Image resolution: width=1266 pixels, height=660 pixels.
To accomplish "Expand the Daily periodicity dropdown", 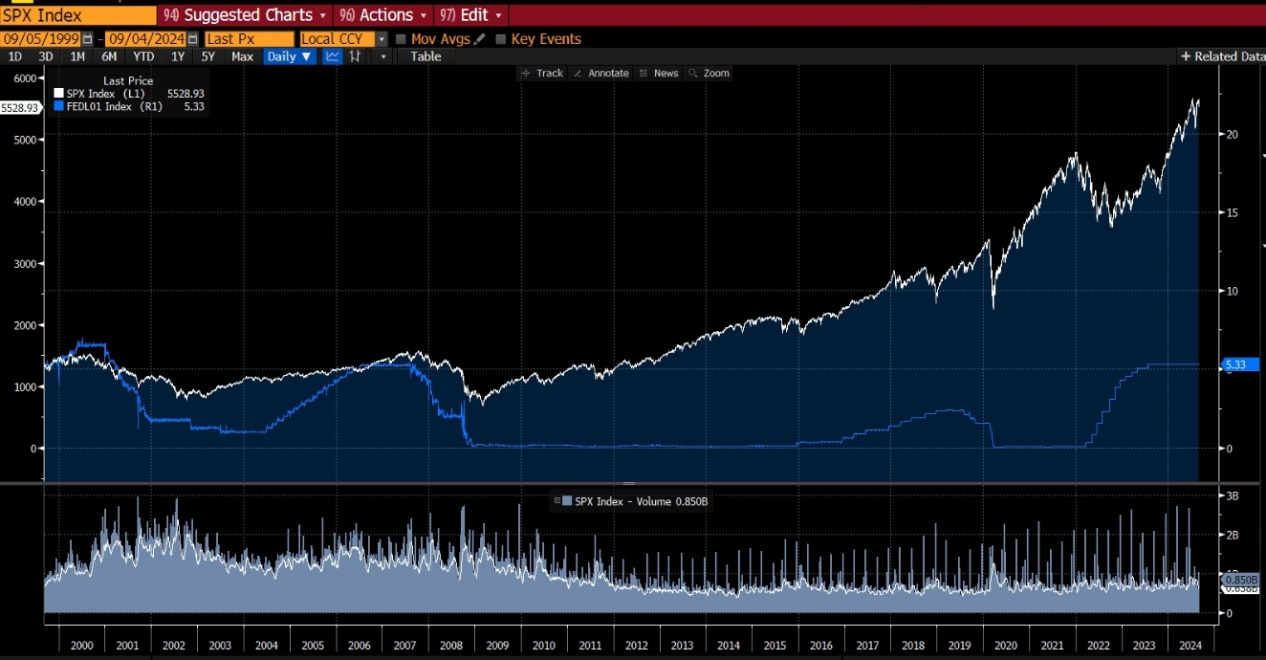I will tap(290, 57).
